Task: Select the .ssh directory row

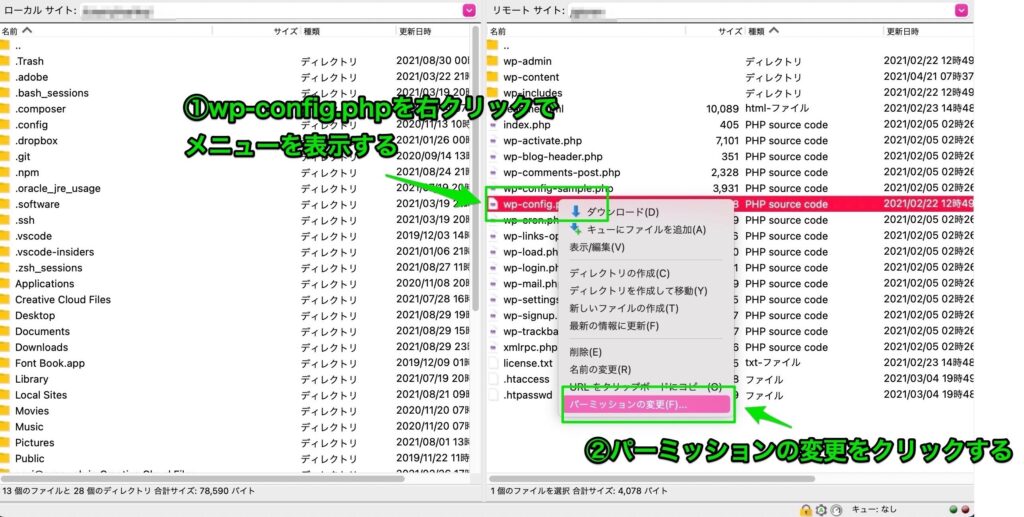Action: 236,220
